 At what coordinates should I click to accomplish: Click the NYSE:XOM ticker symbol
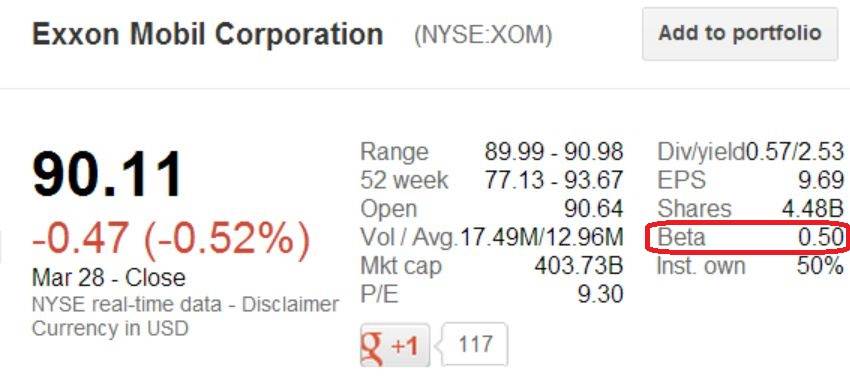(x=483, y=36)
